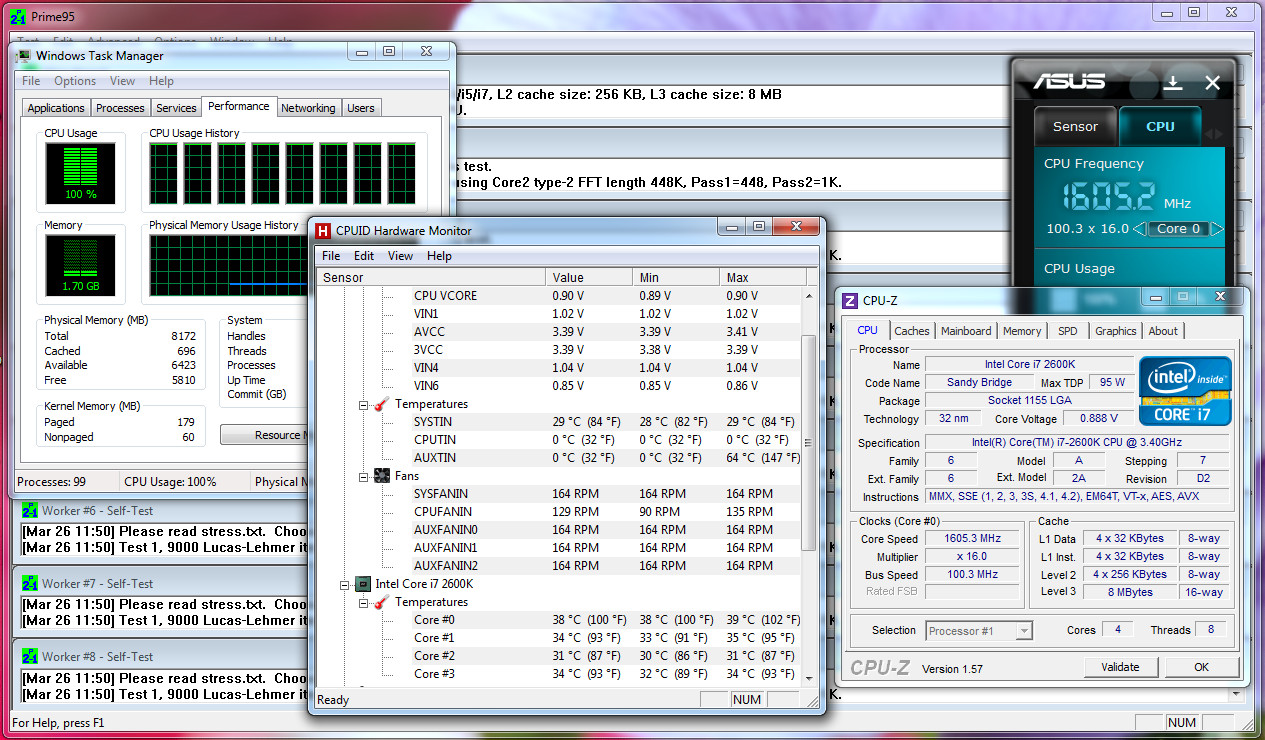The image size is (1265, 740).
Task: Select next core with right arrow in ASUS widget
Action: click(1217, 229)
